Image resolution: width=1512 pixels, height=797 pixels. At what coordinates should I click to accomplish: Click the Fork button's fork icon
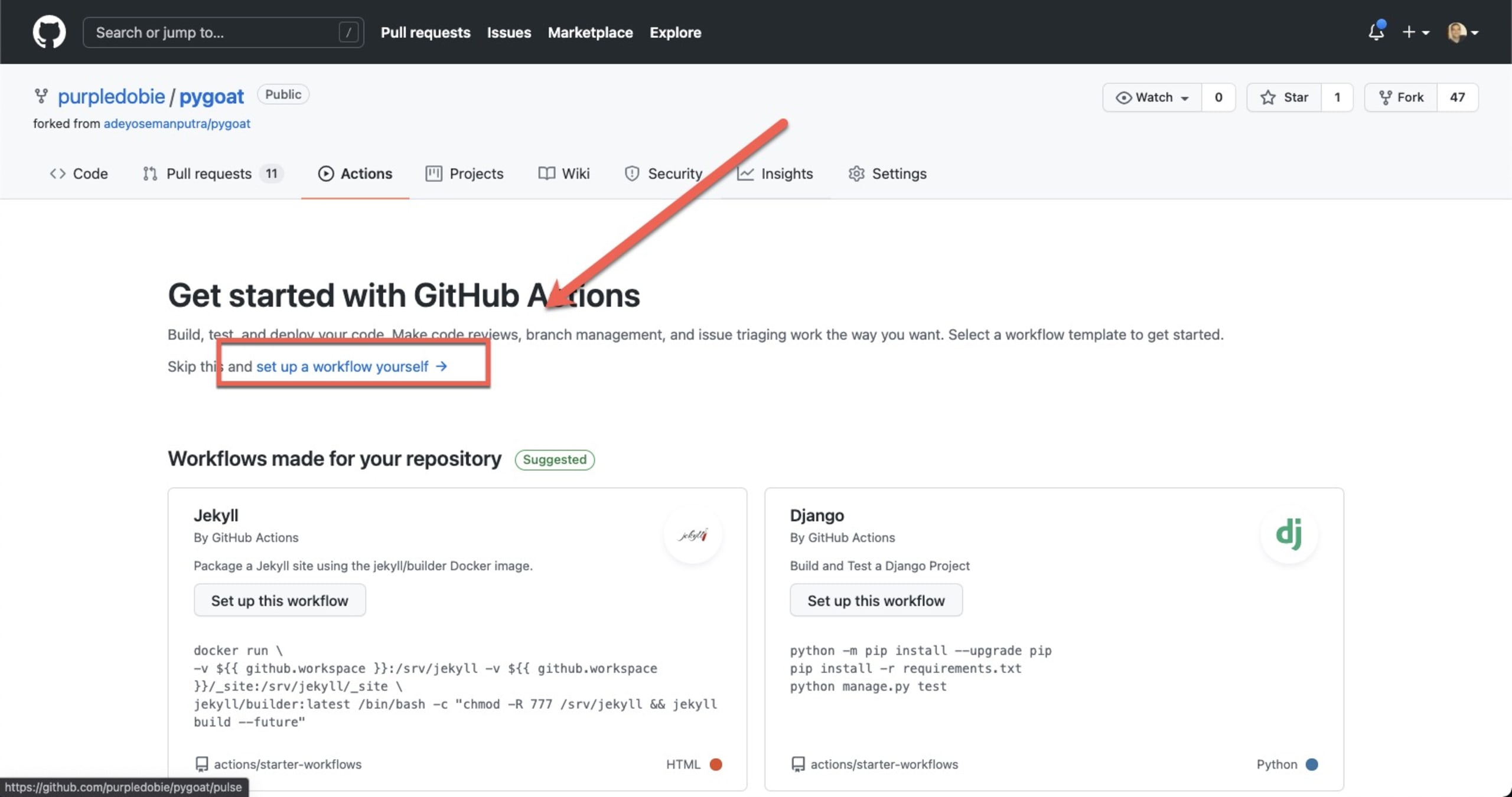click(x=1385, y=97)
